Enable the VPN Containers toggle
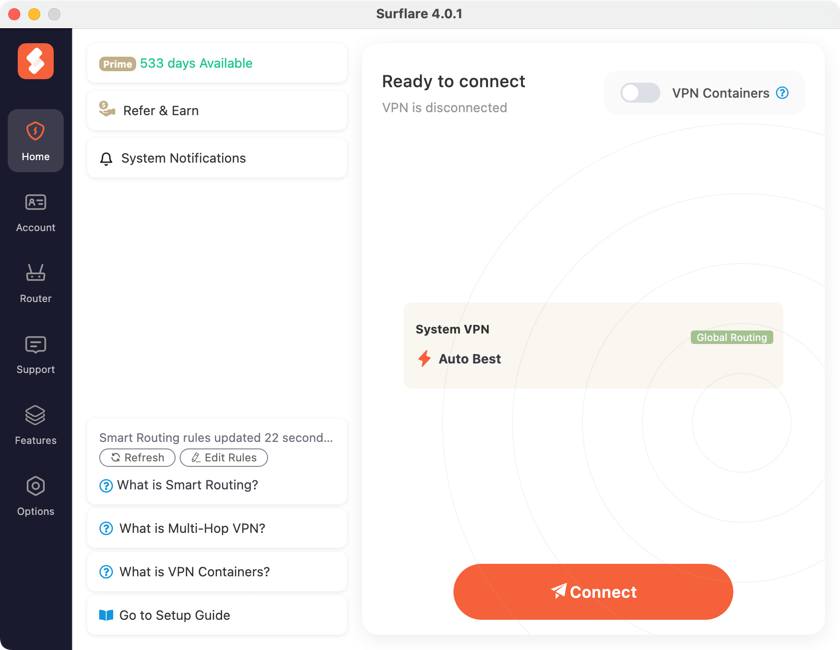The height and width of the screenshot is (650, 840). pos(639,92)
